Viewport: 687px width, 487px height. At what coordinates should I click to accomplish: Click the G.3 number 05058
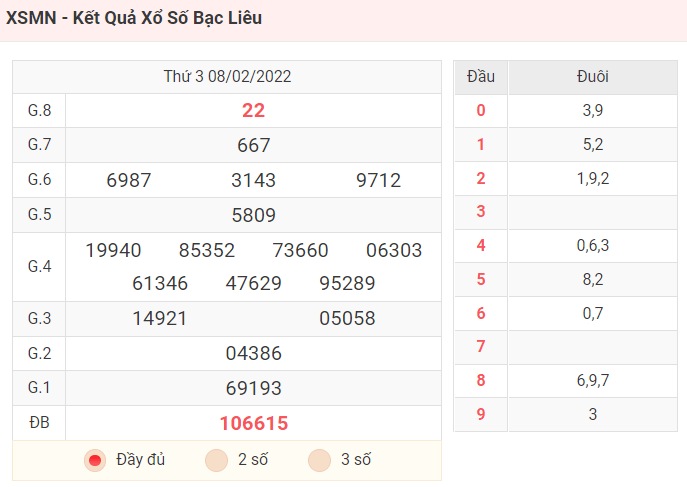coord(347,318)
